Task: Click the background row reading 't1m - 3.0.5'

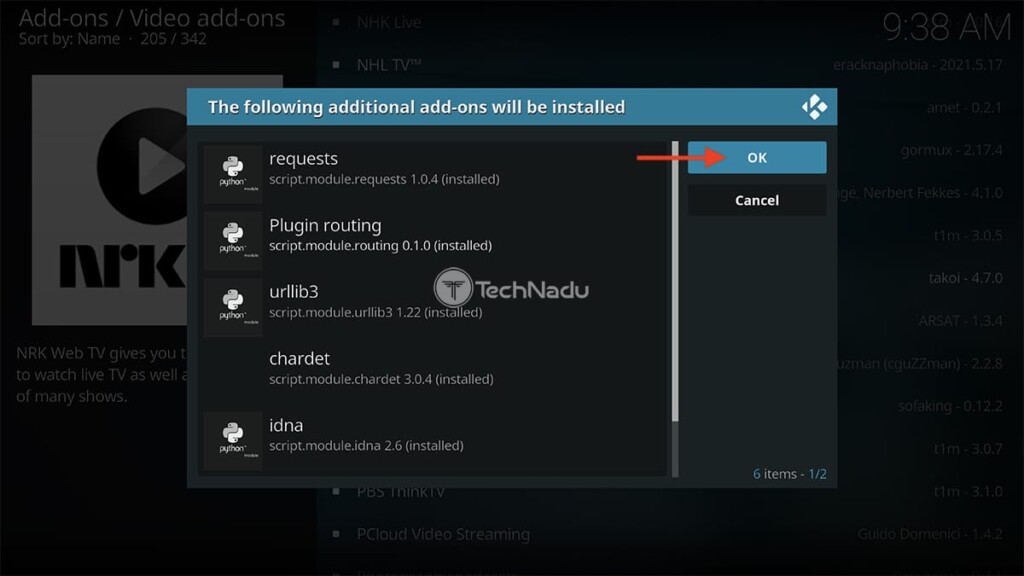Action: [968, 235]
